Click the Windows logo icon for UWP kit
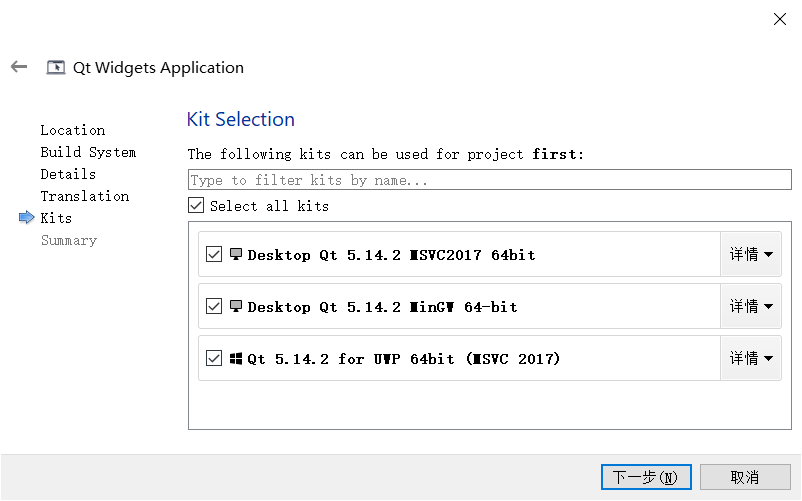 237,358
